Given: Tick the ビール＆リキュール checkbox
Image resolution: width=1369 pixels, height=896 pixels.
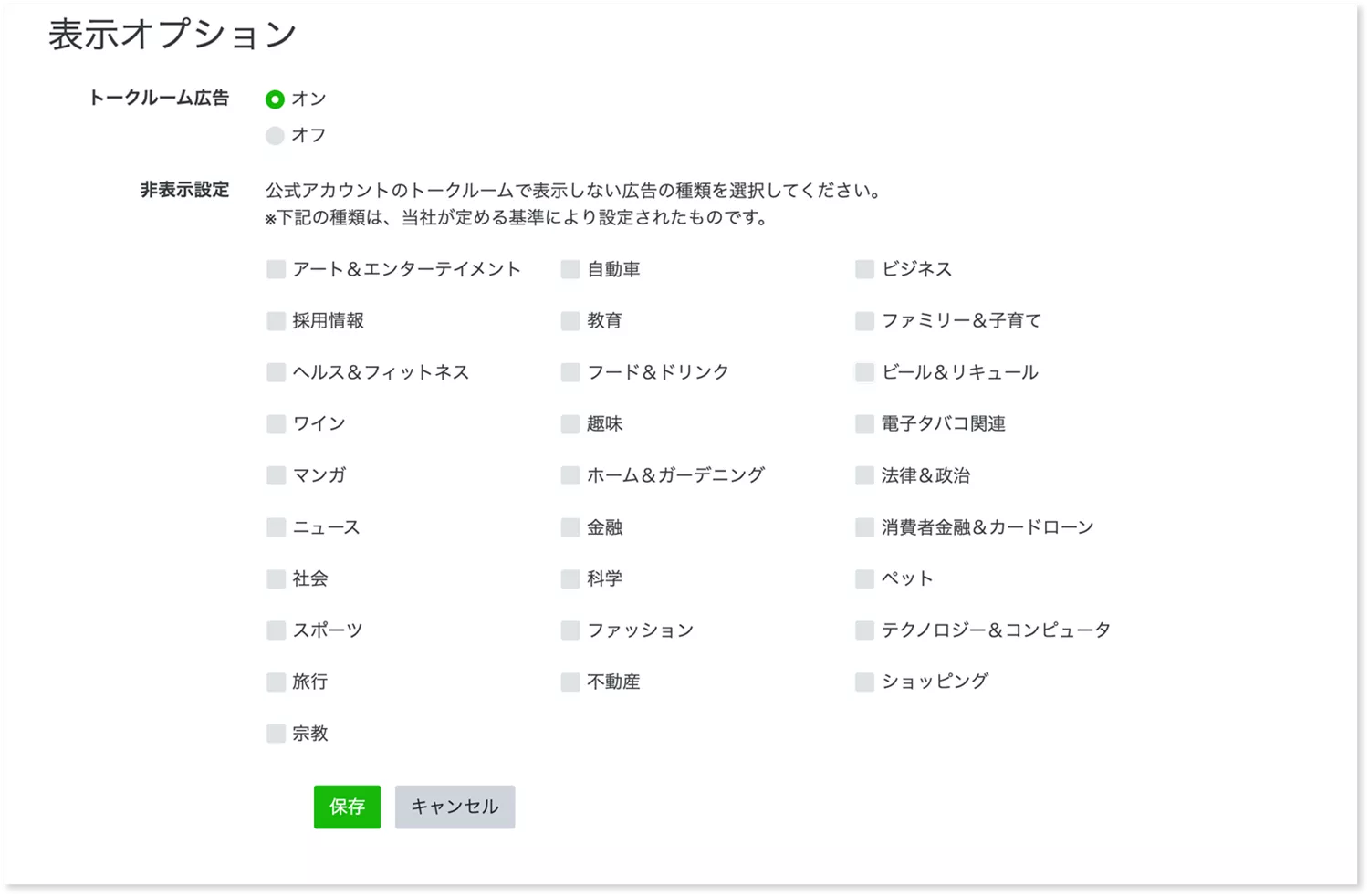Looking at the screenshot, I should coord(864,372).
